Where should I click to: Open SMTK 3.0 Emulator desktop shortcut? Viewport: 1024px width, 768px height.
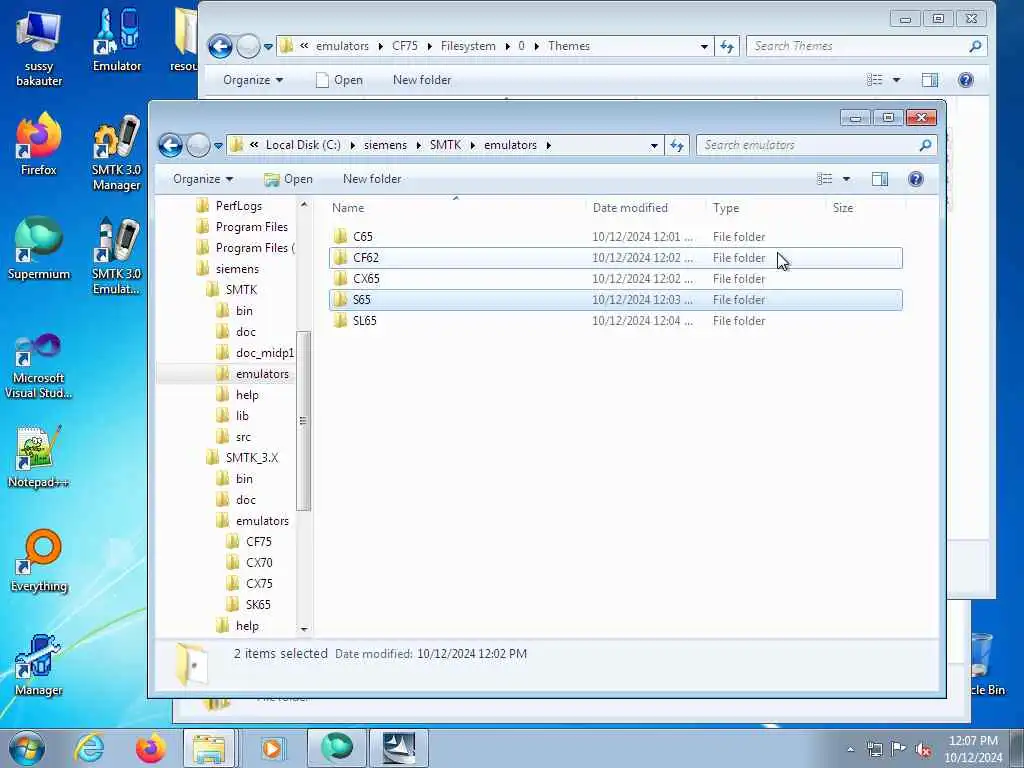coord(116,257)
